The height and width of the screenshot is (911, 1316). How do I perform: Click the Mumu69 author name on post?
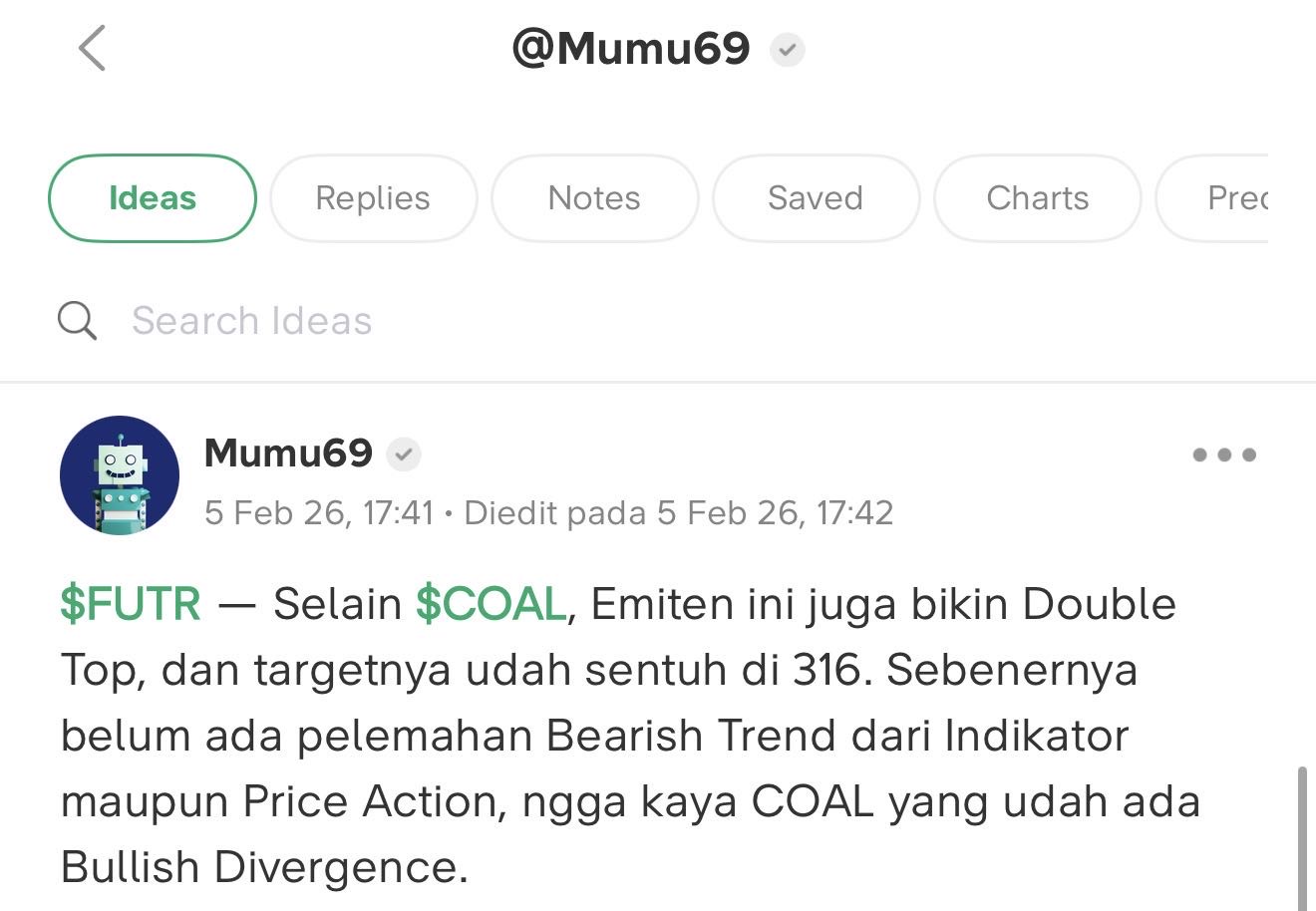pos(288,454)
